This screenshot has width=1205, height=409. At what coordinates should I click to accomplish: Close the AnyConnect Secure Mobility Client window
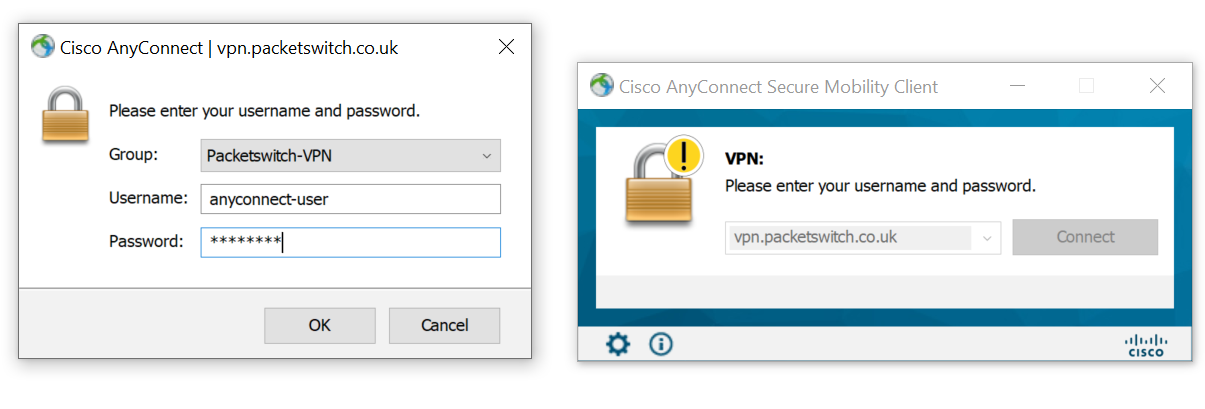pos(1157,86)
